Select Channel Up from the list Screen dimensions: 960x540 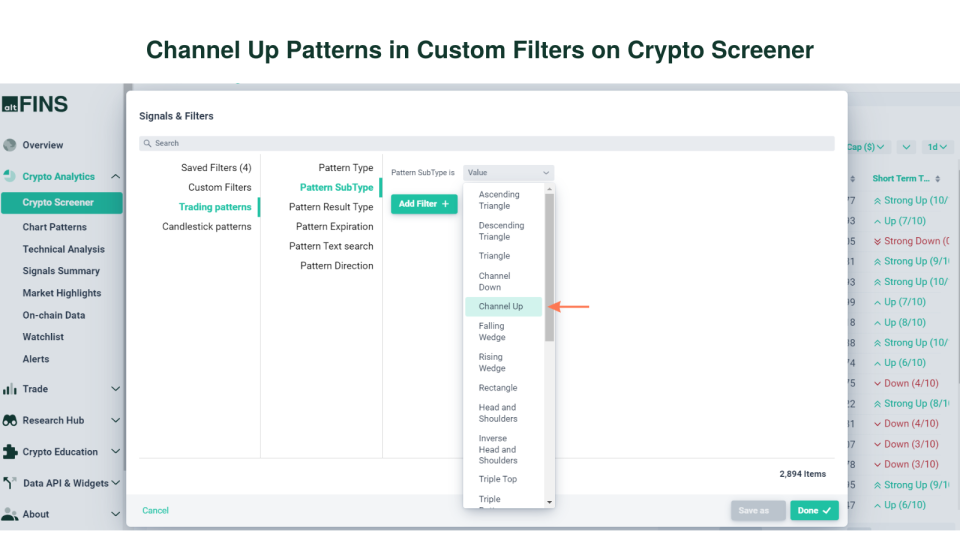502,306
